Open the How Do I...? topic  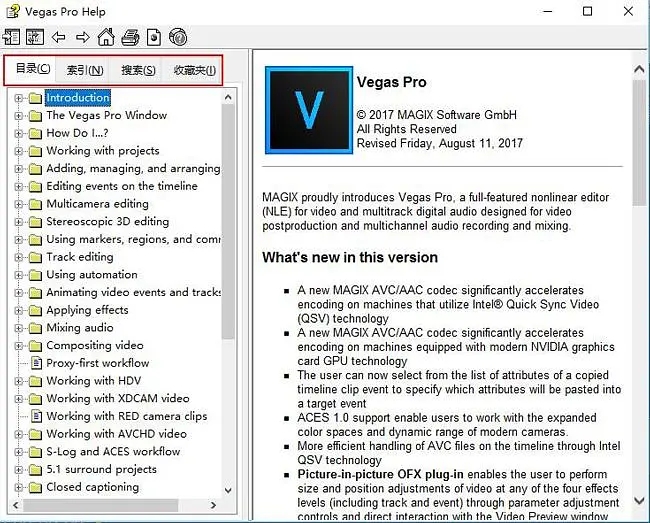click(x=77, y=133)
